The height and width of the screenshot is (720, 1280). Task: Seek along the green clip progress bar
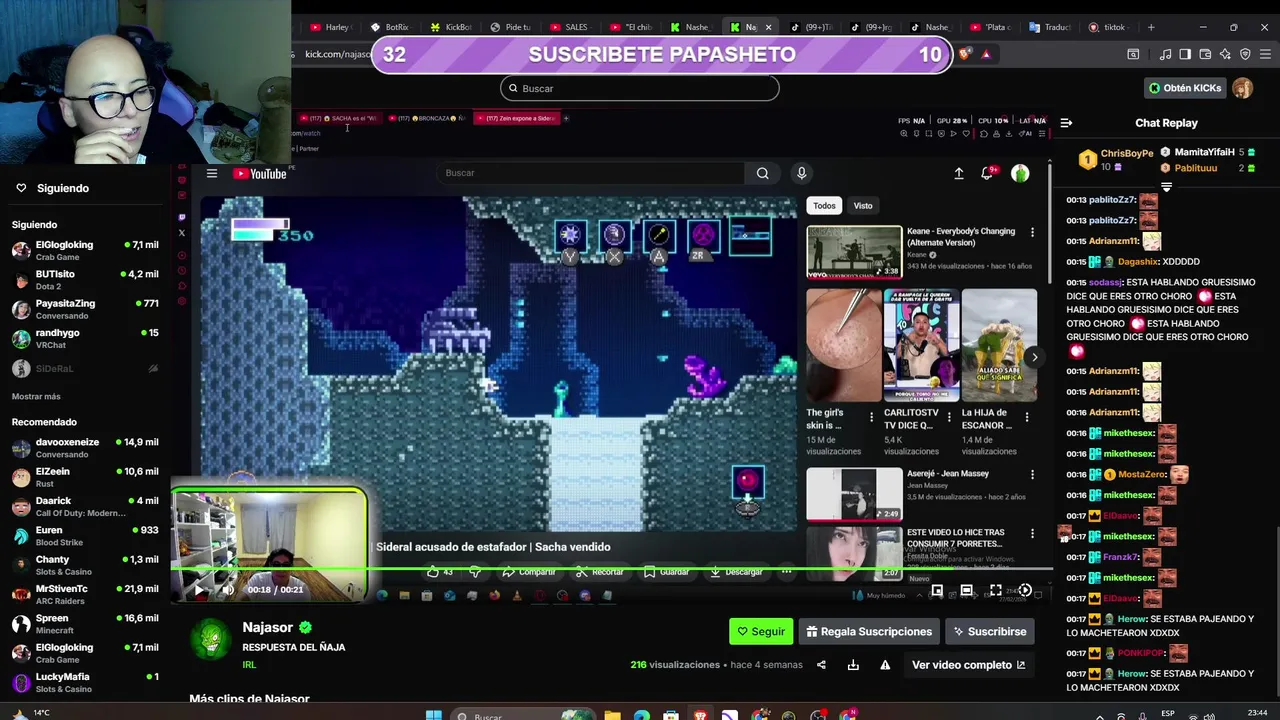pos(612,569)
